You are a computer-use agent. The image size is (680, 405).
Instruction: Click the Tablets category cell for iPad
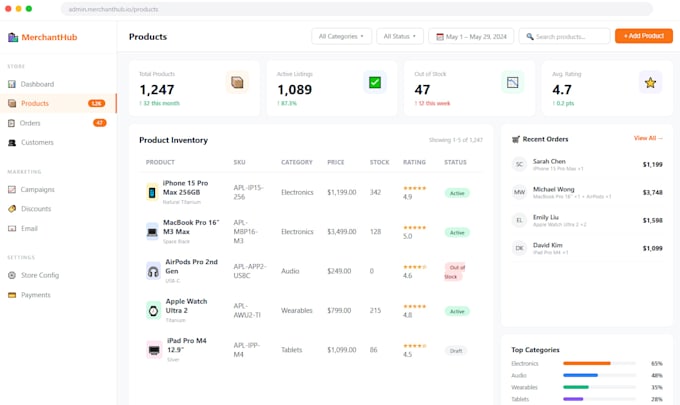[x=291, y=350]
